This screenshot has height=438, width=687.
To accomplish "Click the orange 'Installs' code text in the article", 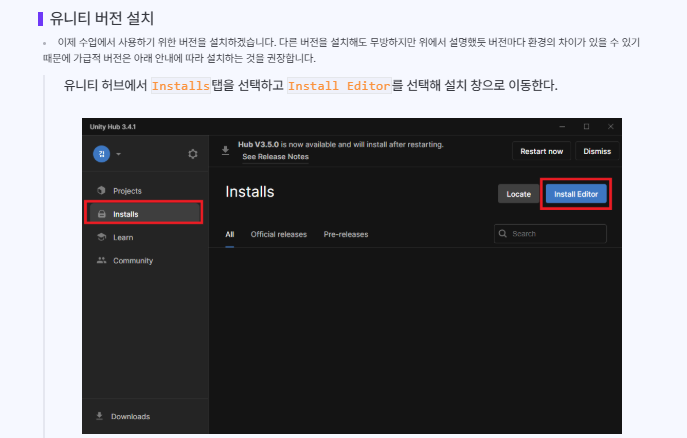I will coord(181,86).
